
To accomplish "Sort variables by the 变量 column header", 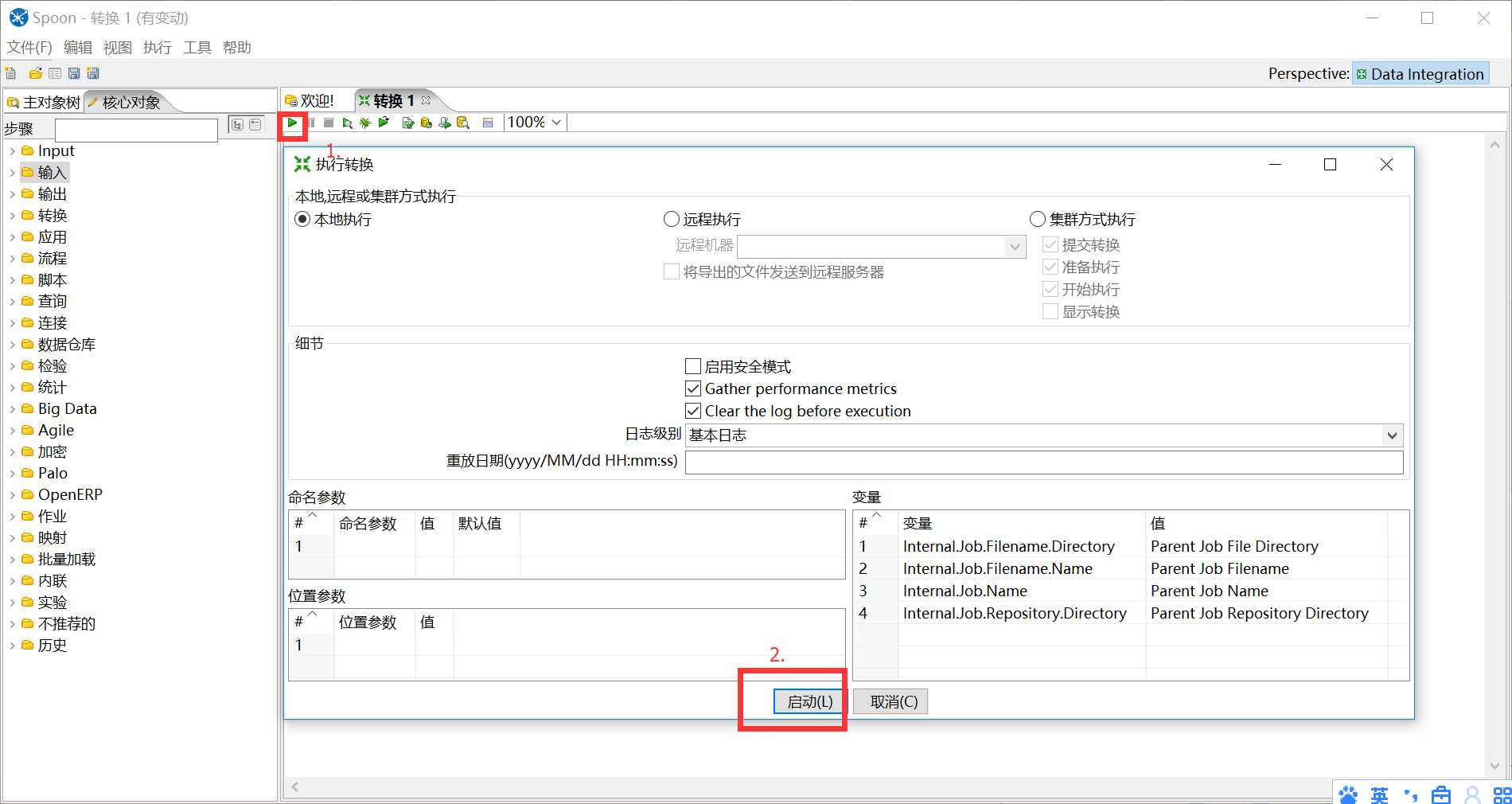I will click(x=1022, y=523).
